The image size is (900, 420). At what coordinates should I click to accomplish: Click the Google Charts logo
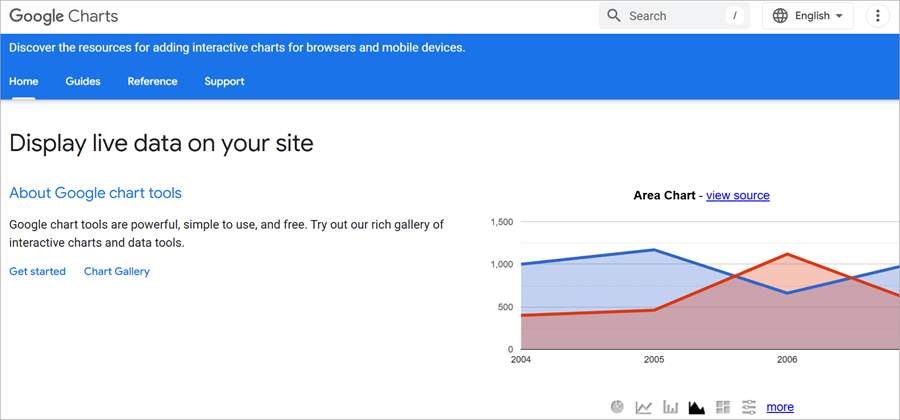pyautogui.click(x=64, y=16)
